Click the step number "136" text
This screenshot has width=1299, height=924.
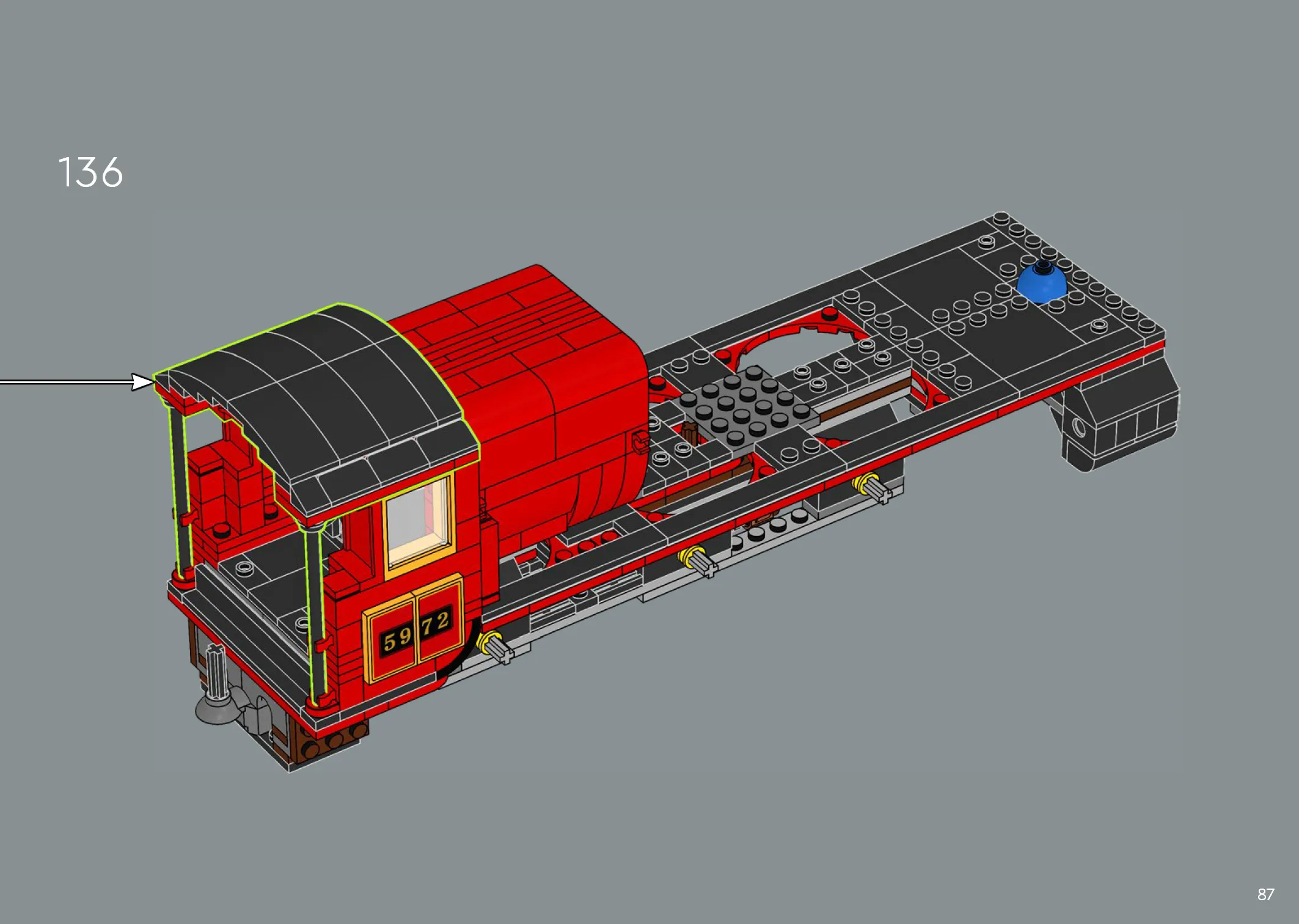[90, 172]
